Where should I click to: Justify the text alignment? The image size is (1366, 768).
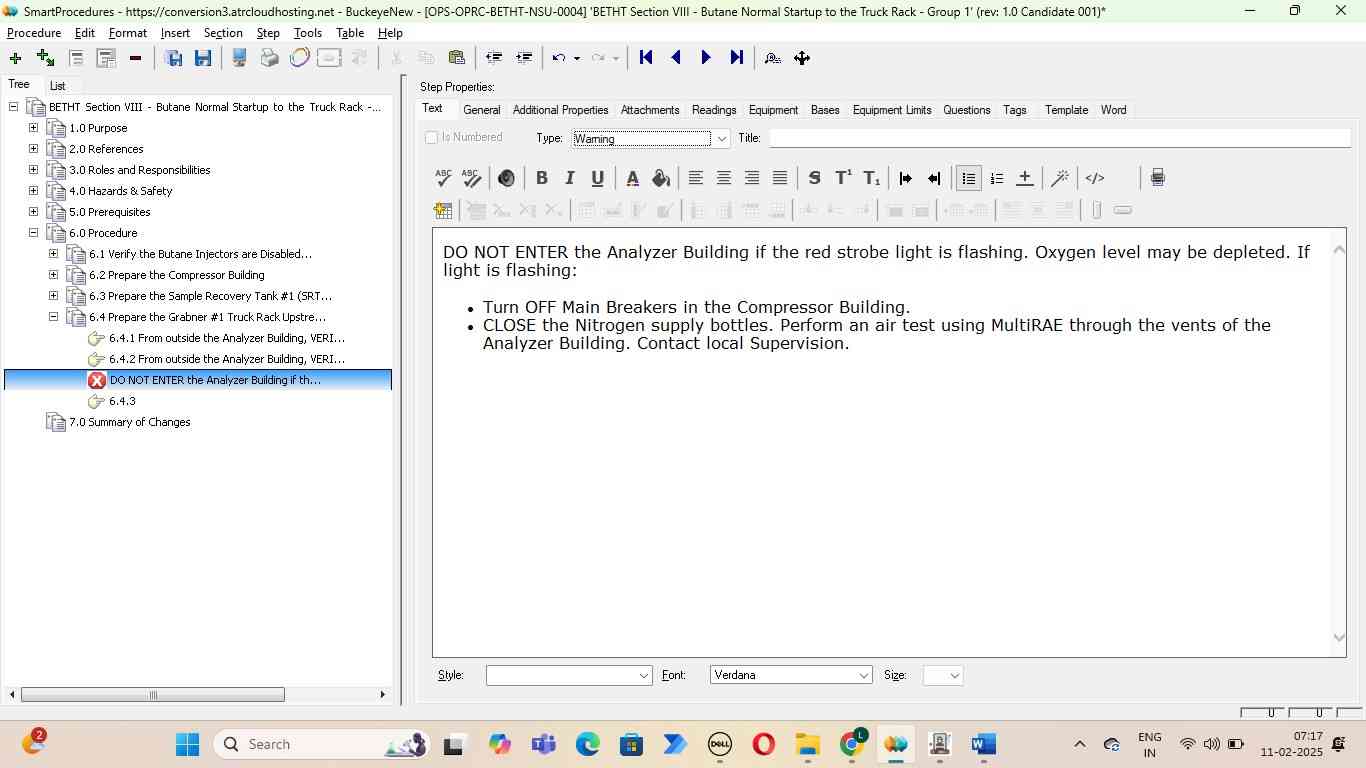click(780, 178)
